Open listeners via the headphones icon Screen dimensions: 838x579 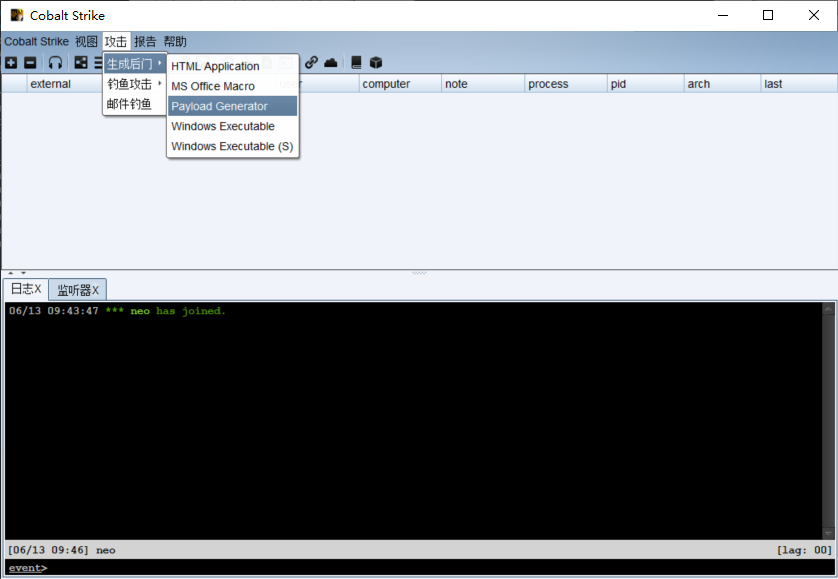(55, 63)
